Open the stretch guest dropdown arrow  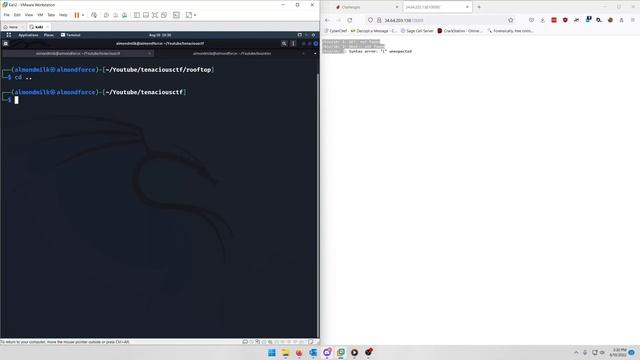click(x=195, y=15)
